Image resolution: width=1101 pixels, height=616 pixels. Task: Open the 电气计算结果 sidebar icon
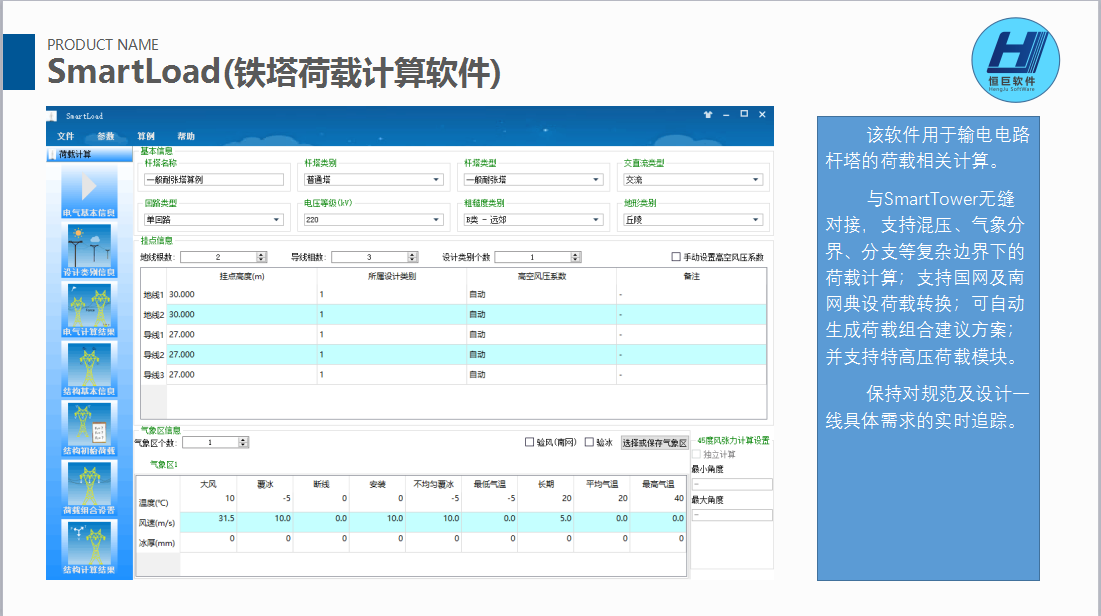(x=89, y=310)
